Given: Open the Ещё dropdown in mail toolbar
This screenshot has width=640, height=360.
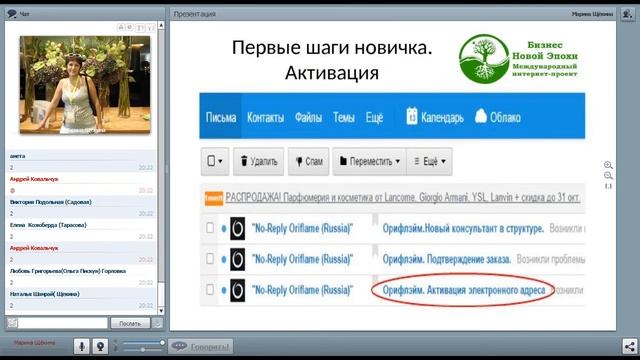Looking at the screenshot, I should [x=429, y=162].
